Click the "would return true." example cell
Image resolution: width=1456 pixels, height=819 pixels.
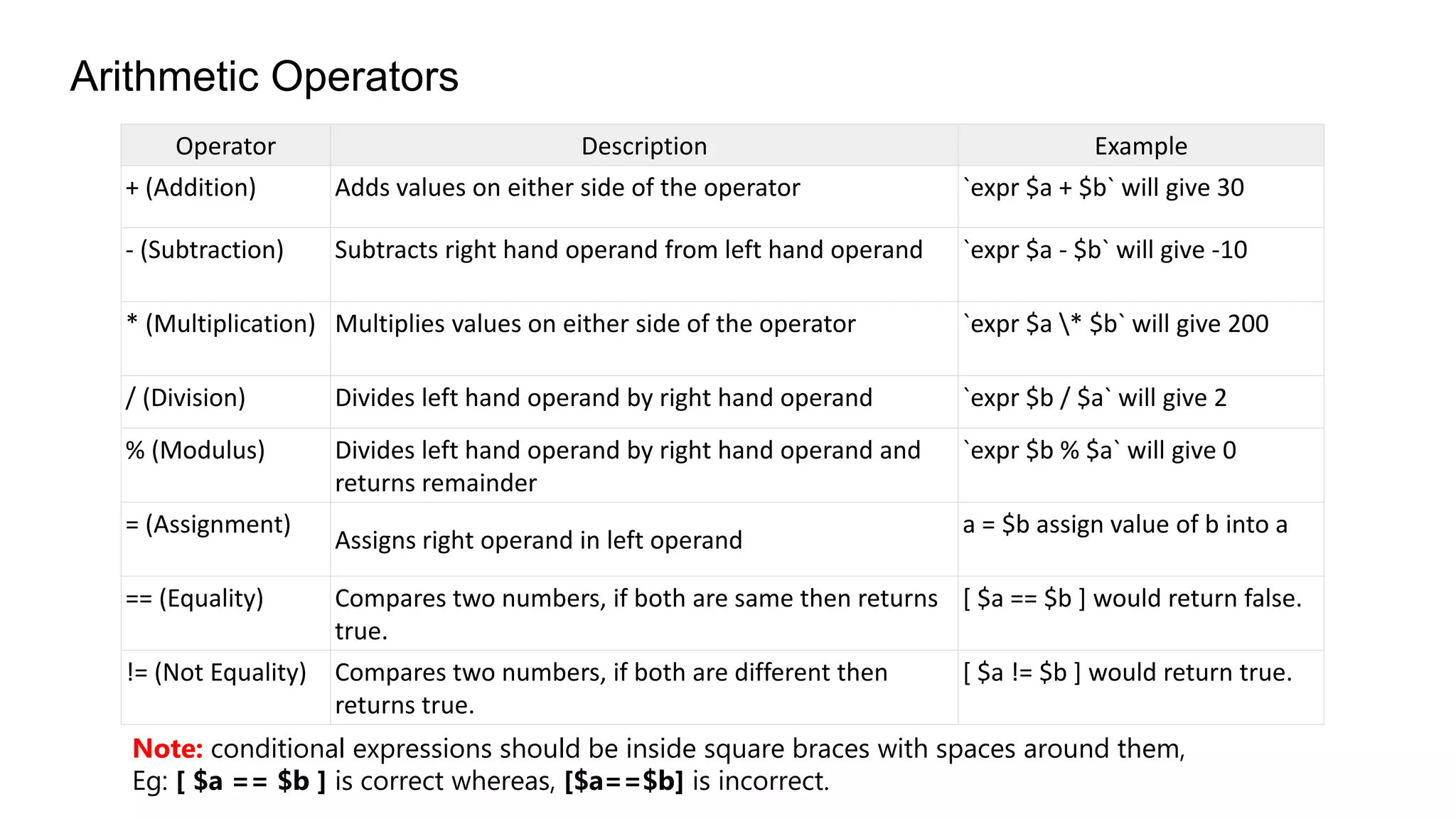[x=1190, y=673]
